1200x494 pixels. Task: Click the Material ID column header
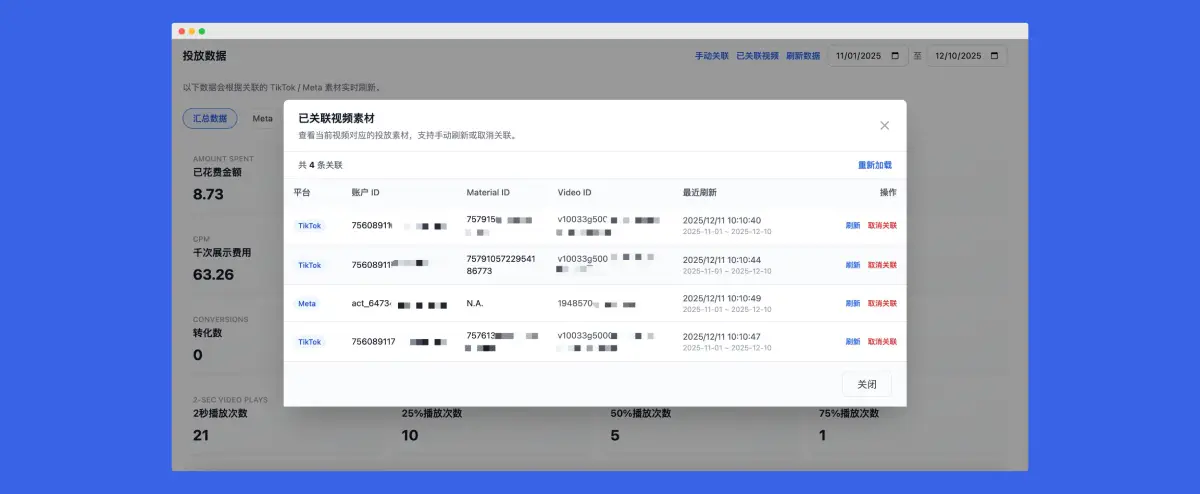coord(488,192)
